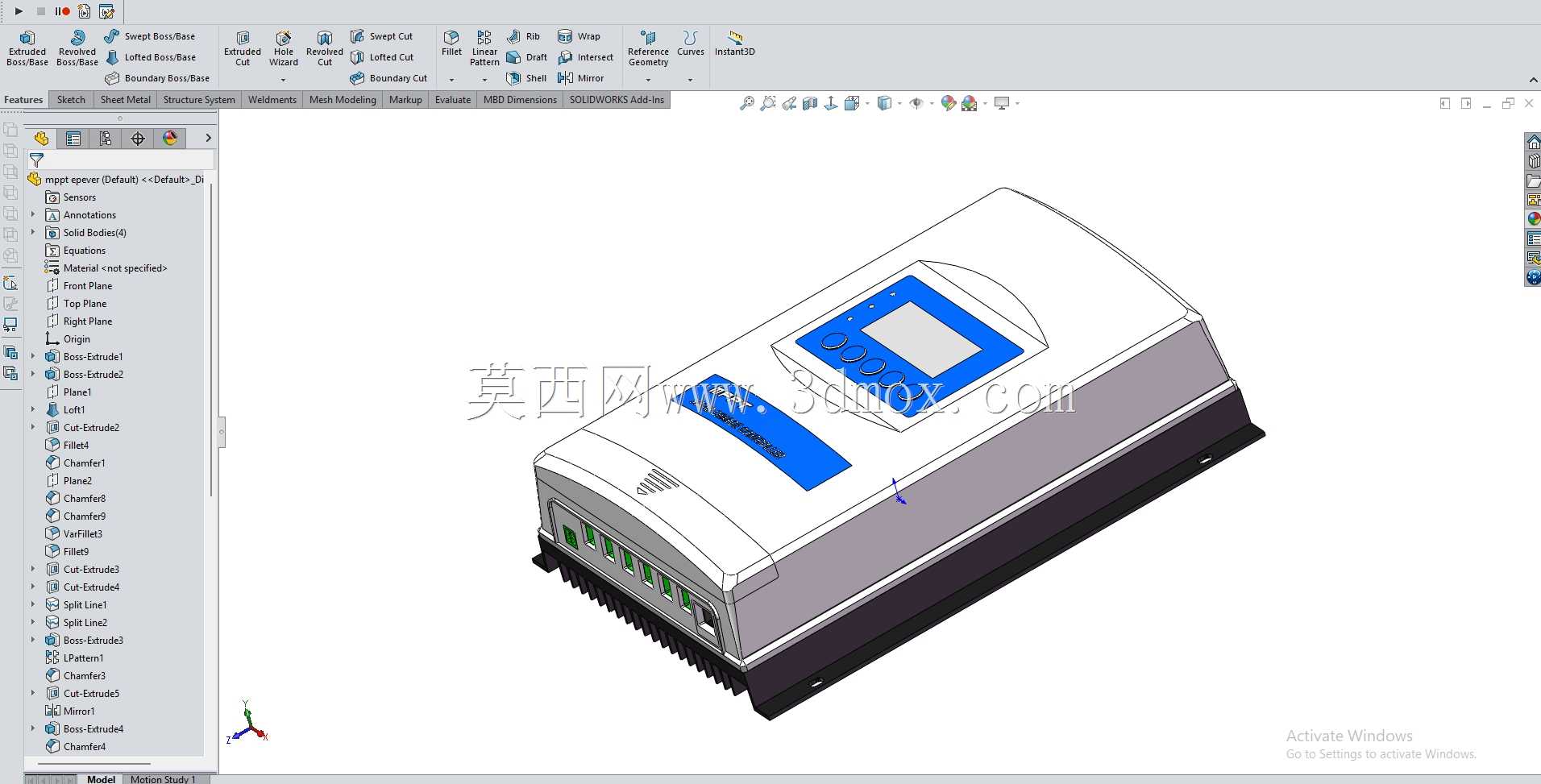Click Boundary Boss/Base tool

click(157, 78)
